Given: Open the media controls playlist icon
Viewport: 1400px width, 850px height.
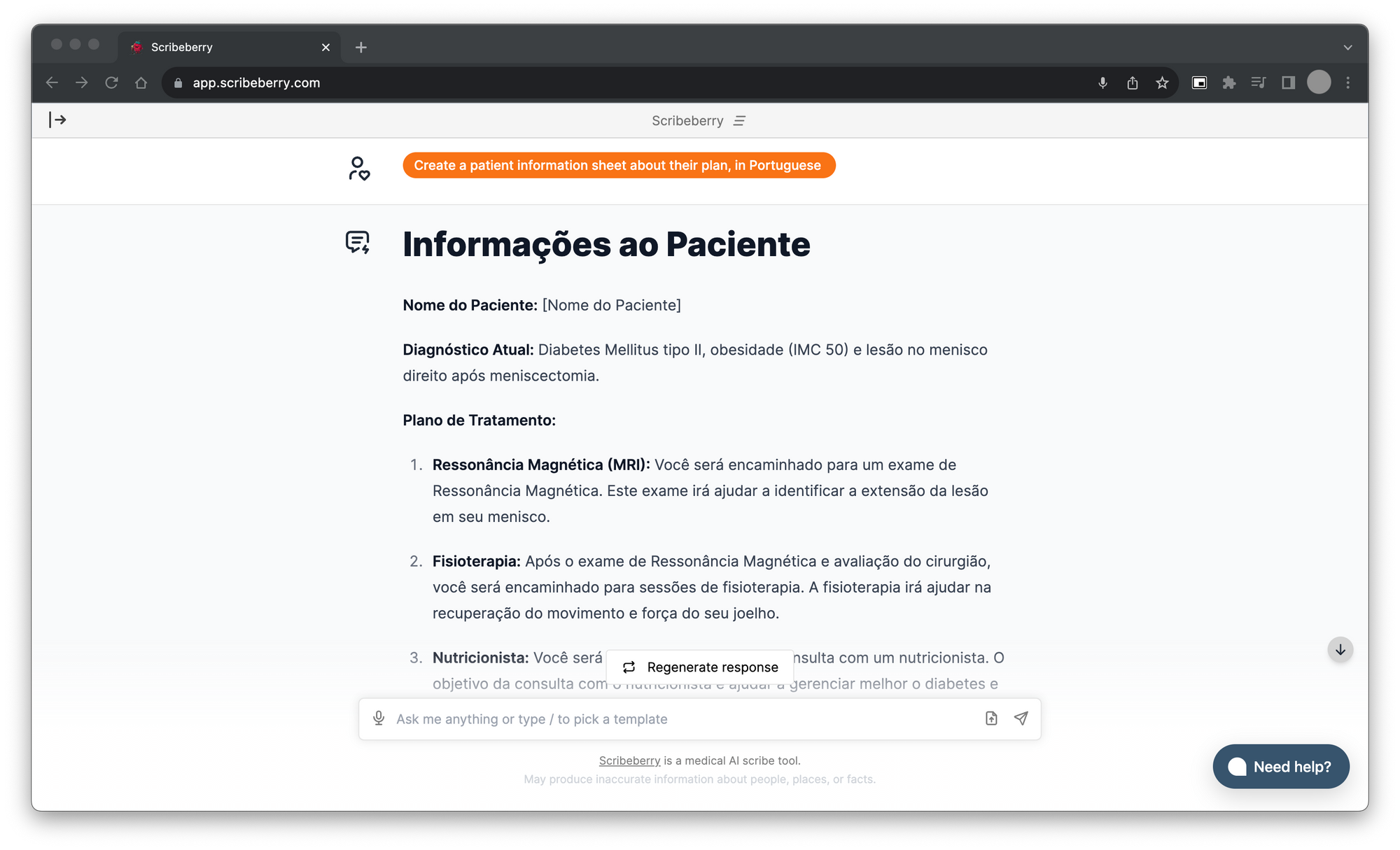Looking at the screenshot, I should 1258,83.
